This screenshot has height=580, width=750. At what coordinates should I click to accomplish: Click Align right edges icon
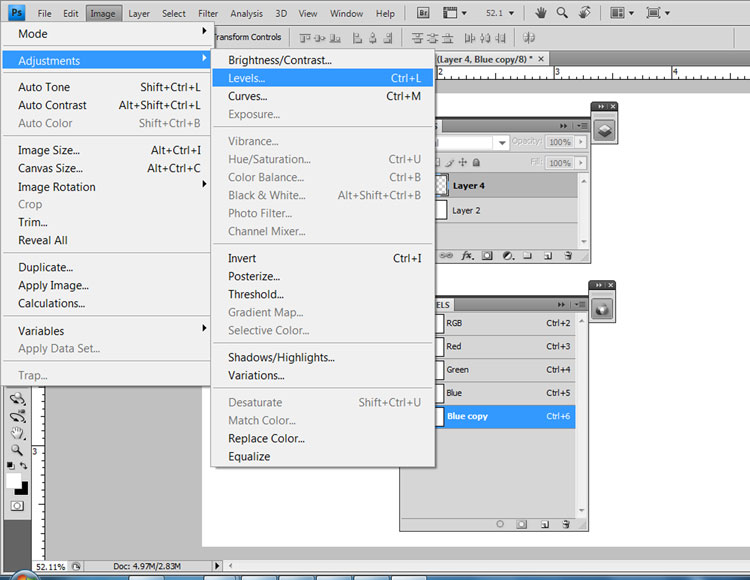(x=388, y=38)
